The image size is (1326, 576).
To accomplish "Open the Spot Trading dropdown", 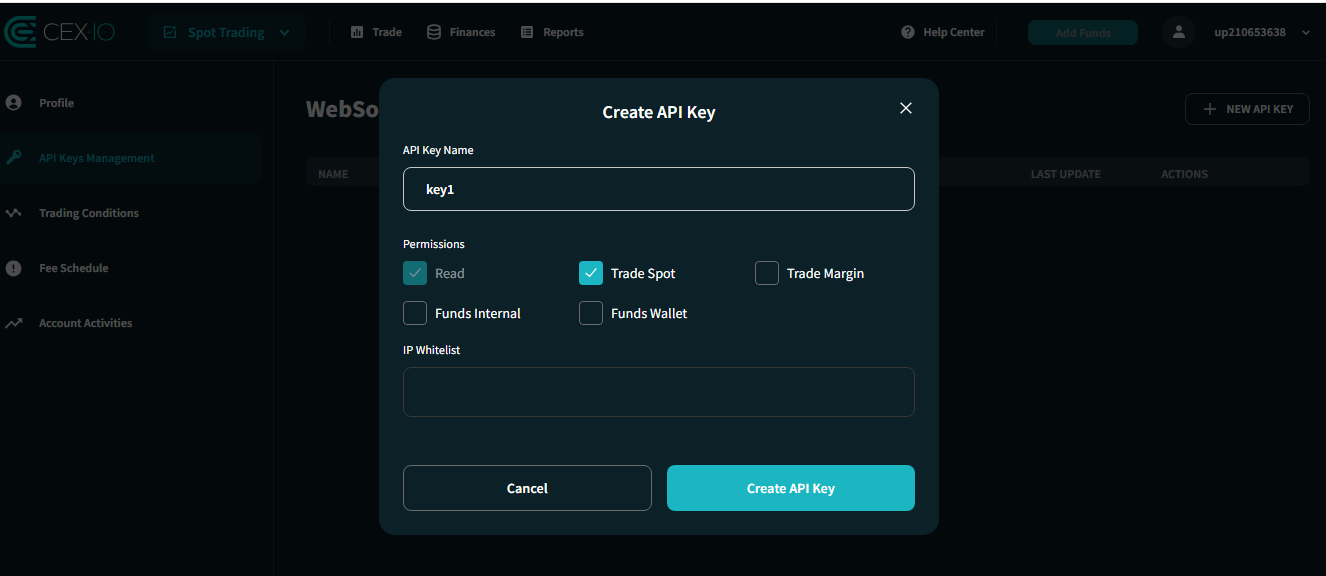I will (x=226, y=31).
